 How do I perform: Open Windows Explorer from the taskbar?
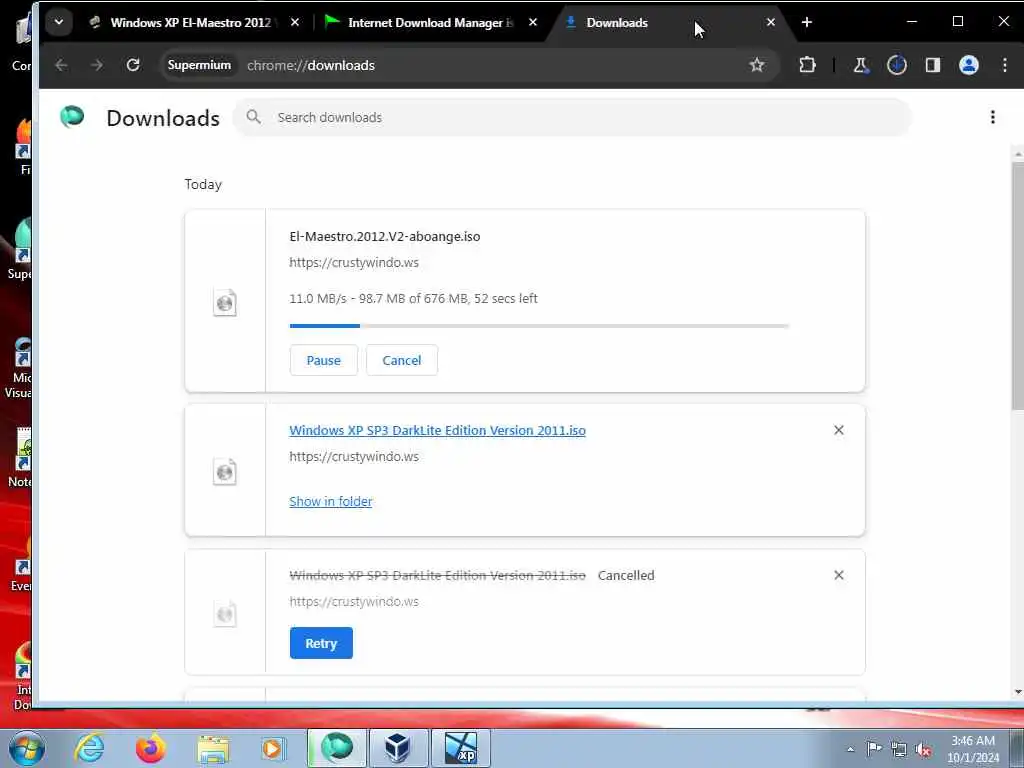tap(213, 749)
